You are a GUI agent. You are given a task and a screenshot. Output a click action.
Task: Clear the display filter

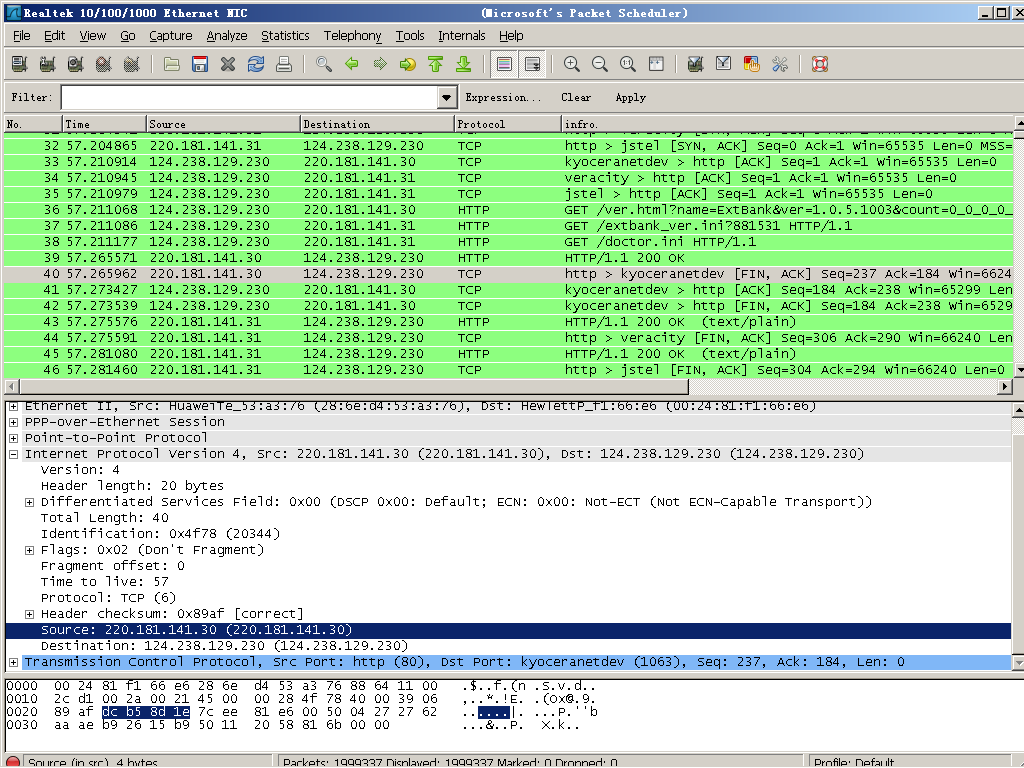[x=576, y=97]
